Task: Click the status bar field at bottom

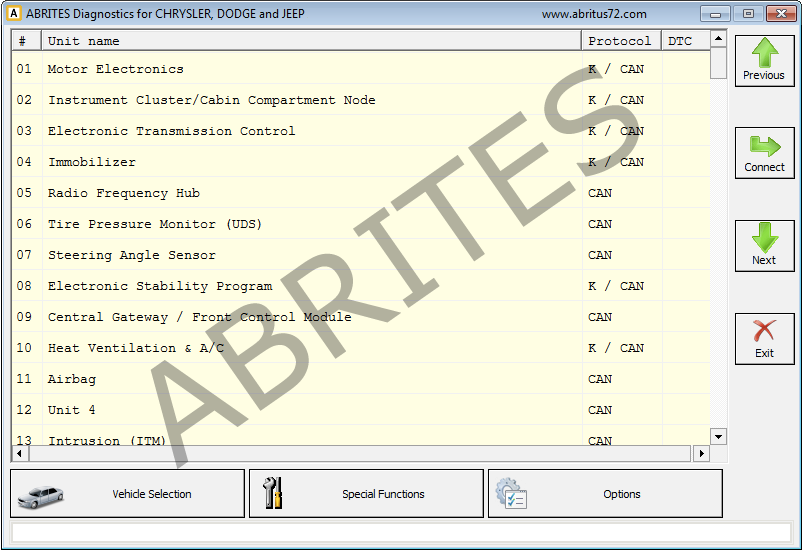Action: tap(402, 533)
